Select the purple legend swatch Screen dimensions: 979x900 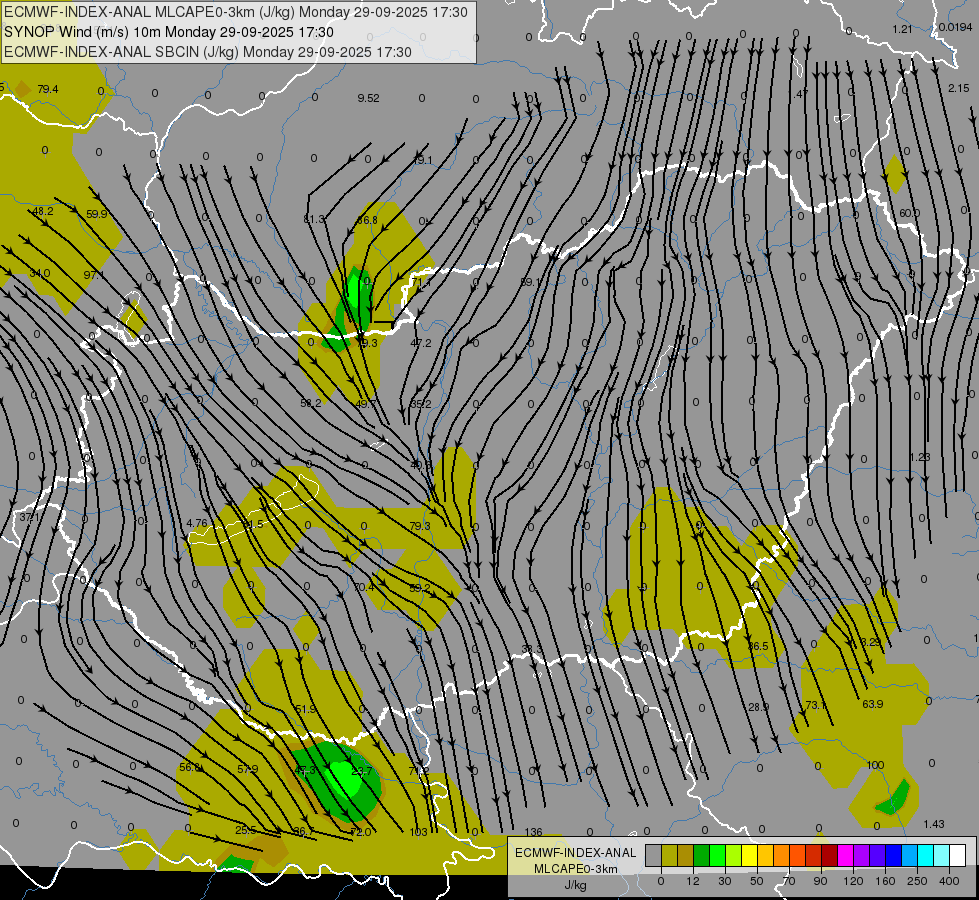(x=862, y=855)
